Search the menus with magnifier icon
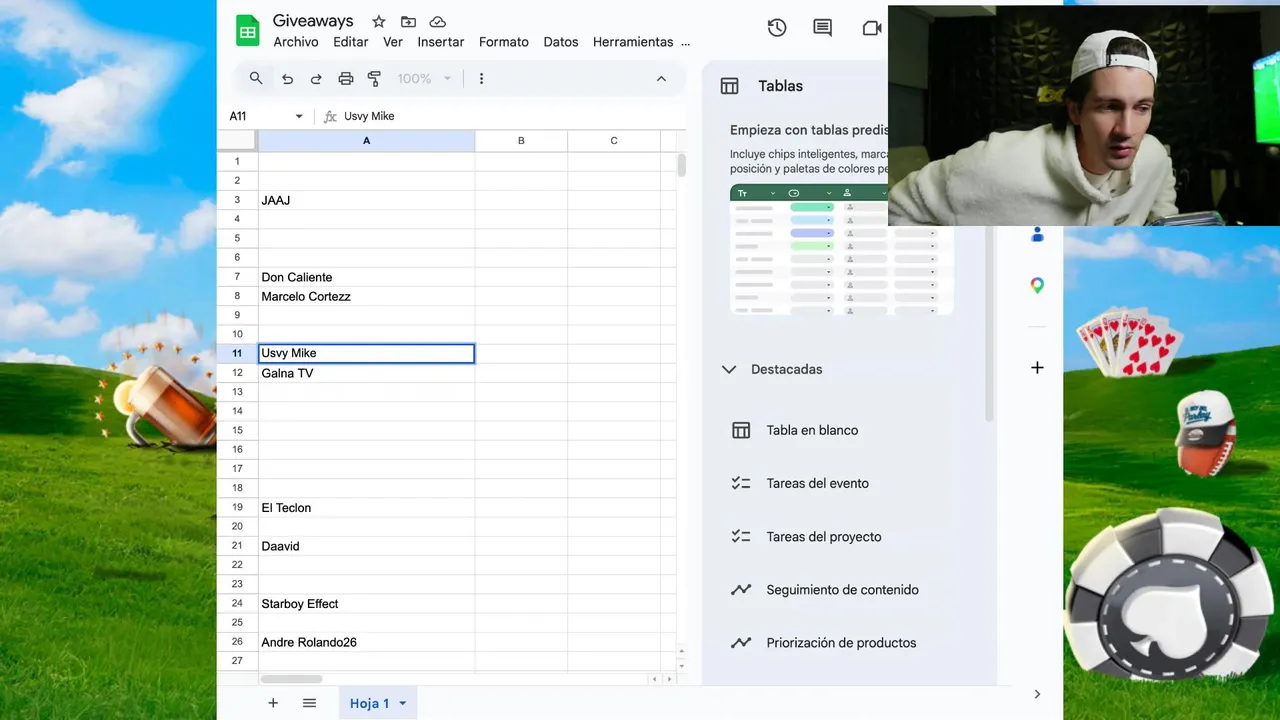1280x720 pixels. (256, 78)
